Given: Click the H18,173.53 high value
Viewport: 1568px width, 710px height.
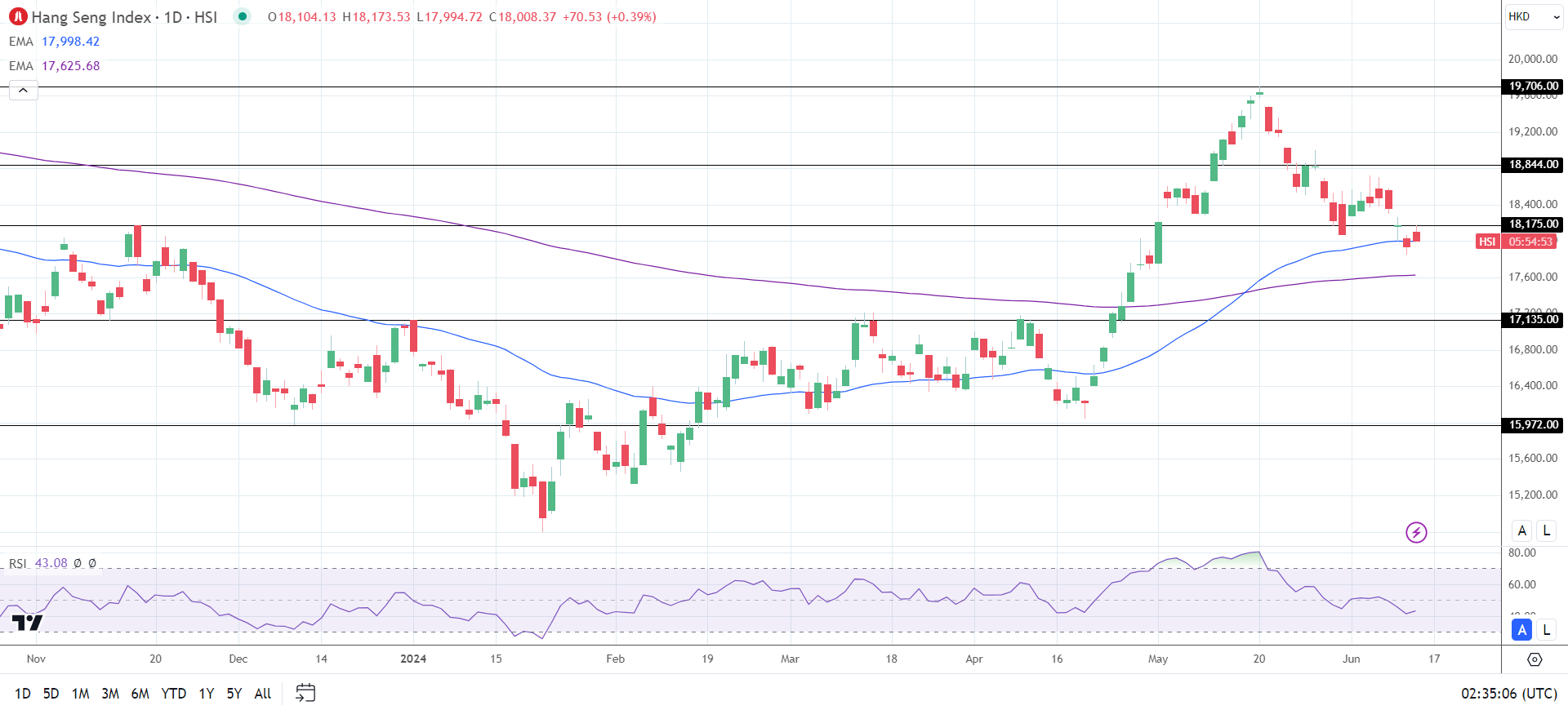Looking at the screenshot, I should (x=376, y=16).
